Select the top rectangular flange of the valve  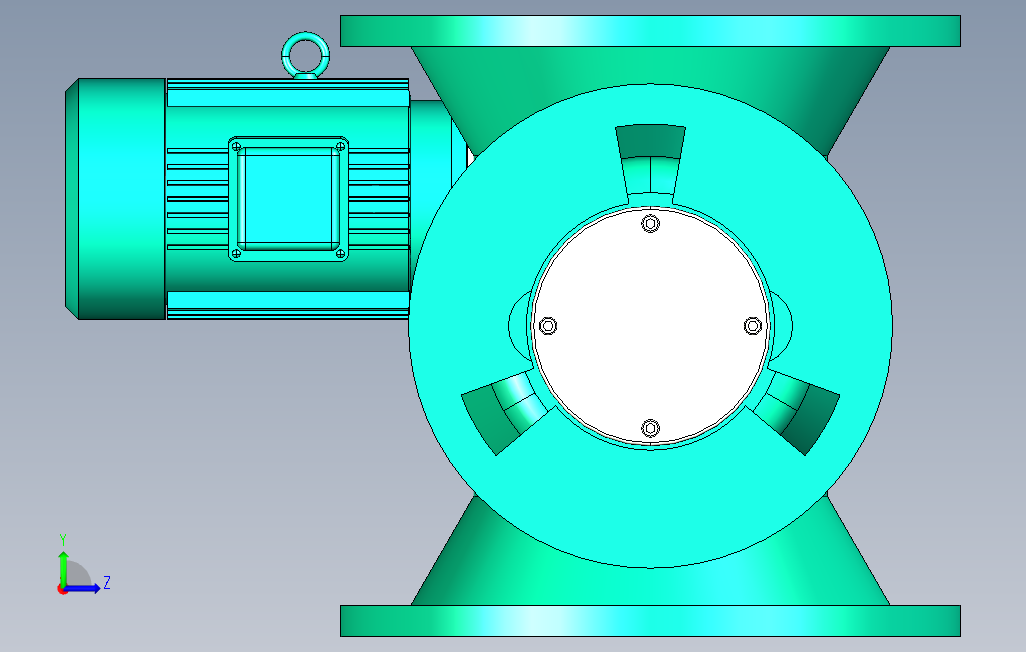tap(650, 31)
